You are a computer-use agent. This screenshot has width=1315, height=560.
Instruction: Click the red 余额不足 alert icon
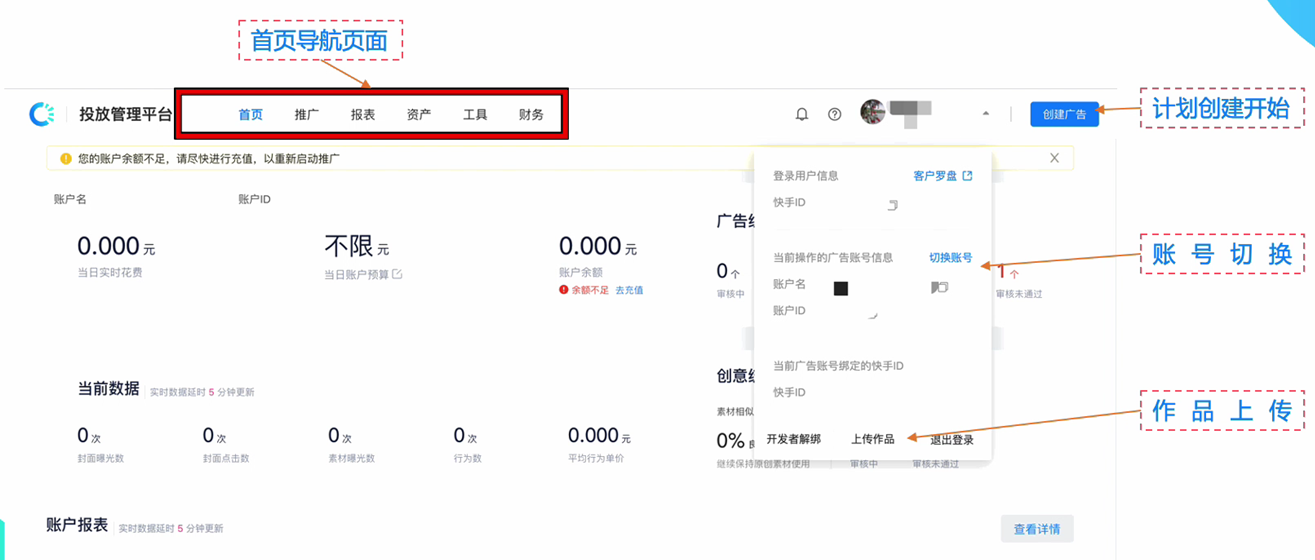pos(564,290)
